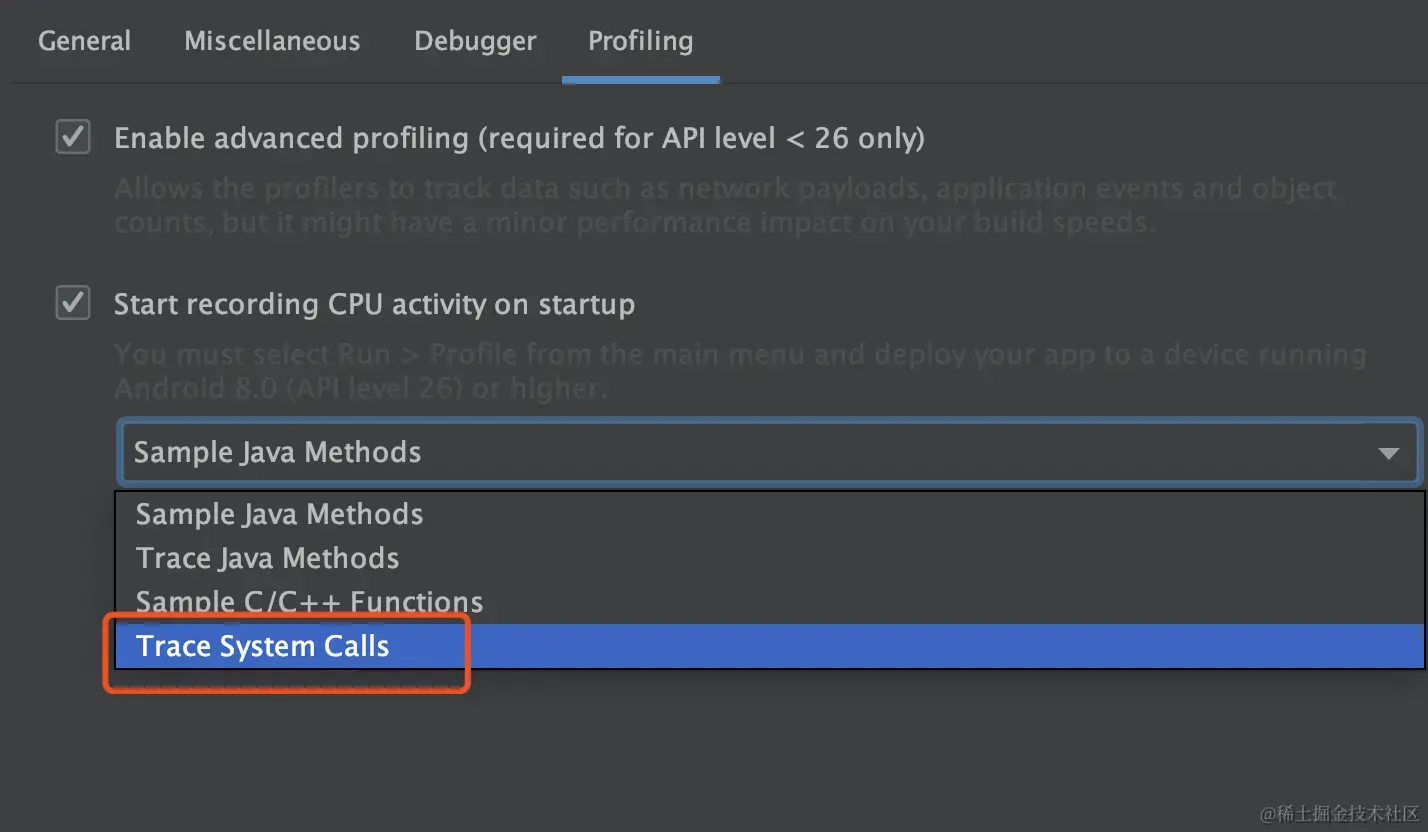Click the blank panel area below the dropdown list
The image size is (1428, 832).
click(x=760, y=750)
